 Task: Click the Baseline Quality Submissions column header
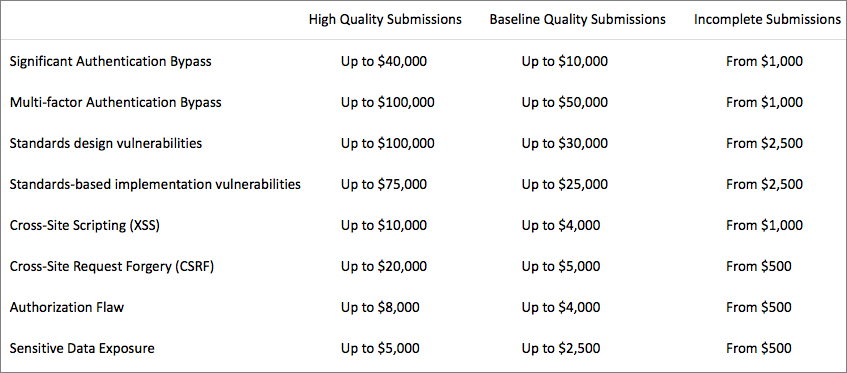[577, 20]
